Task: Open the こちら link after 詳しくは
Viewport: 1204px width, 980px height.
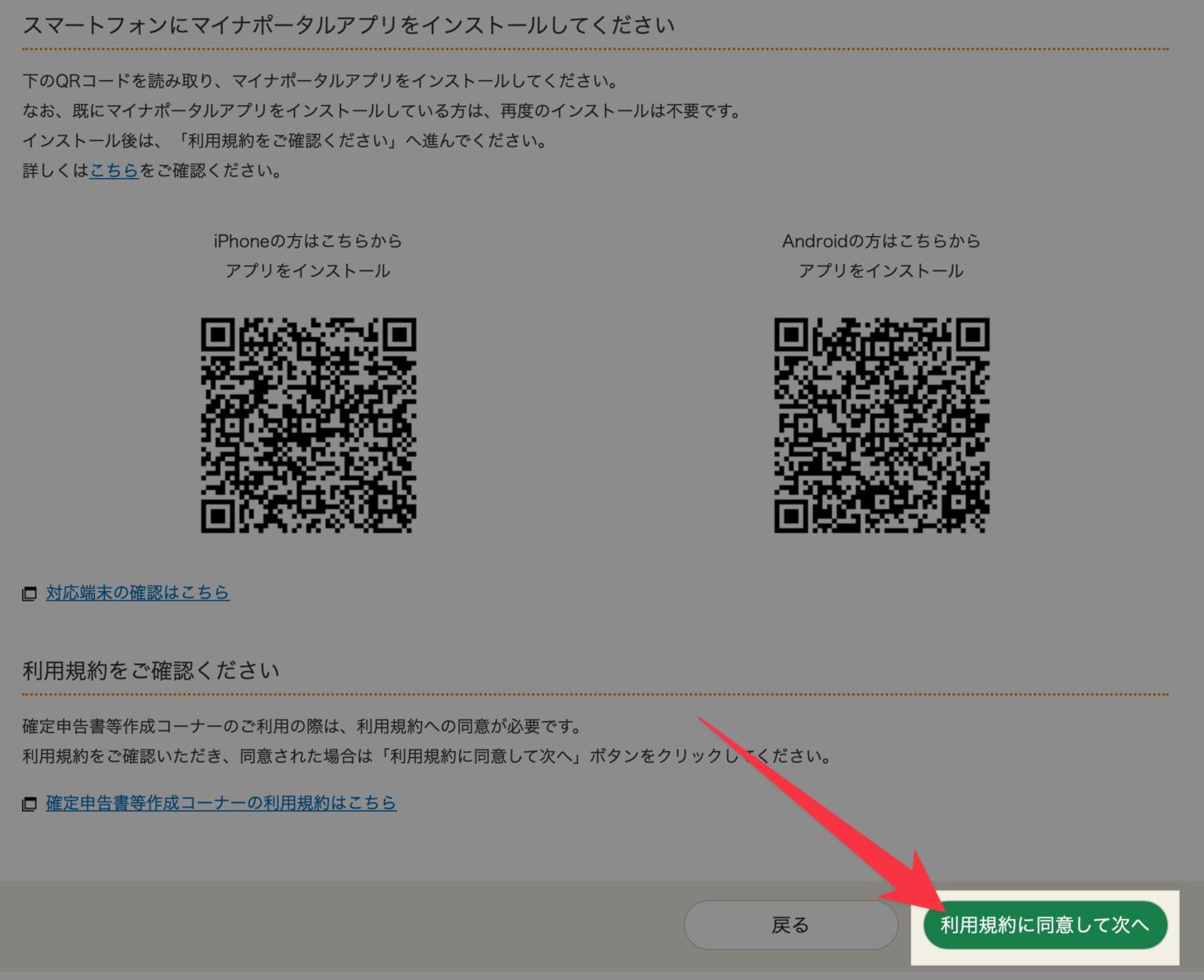Action: click(x=114, y=170)
